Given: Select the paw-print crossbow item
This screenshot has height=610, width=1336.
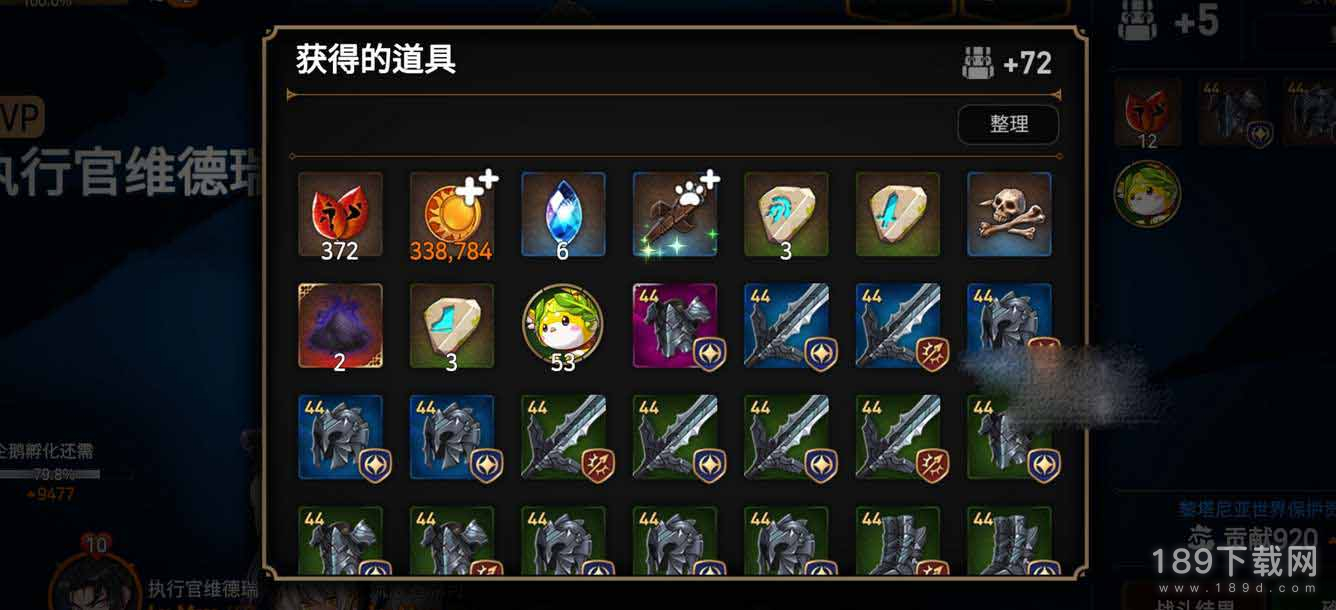Looking at the screenshot, I should point(675,215).
